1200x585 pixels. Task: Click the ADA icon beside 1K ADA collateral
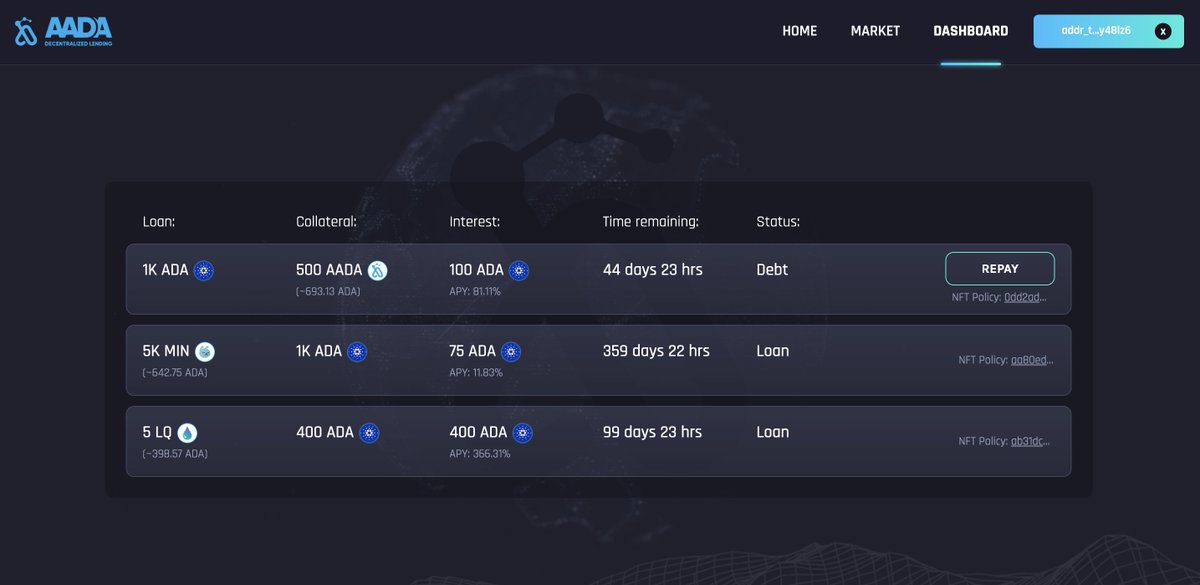(357, 352)
